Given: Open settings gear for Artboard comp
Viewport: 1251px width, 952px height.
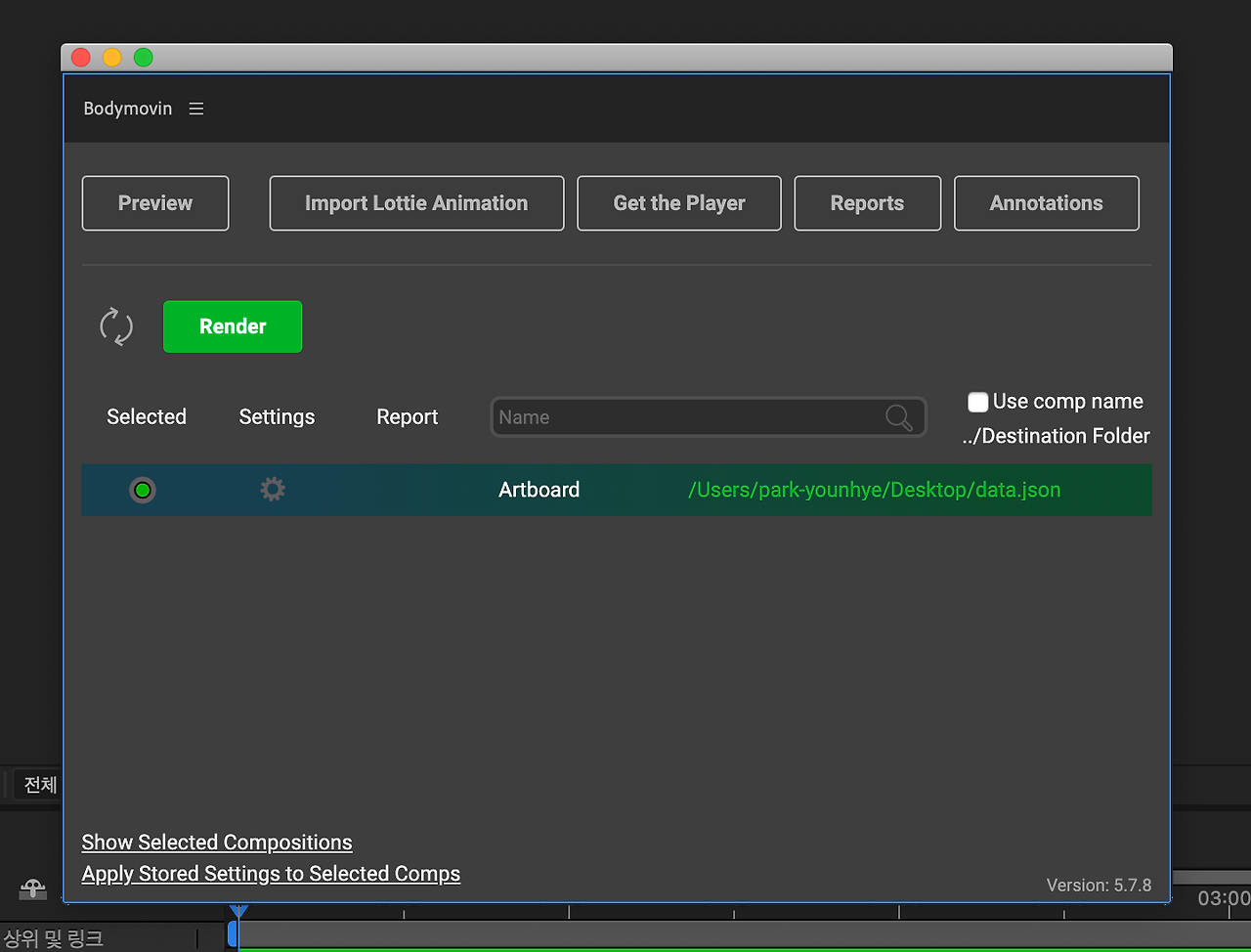Looking at the screenshot, I should tap(273, 489).
